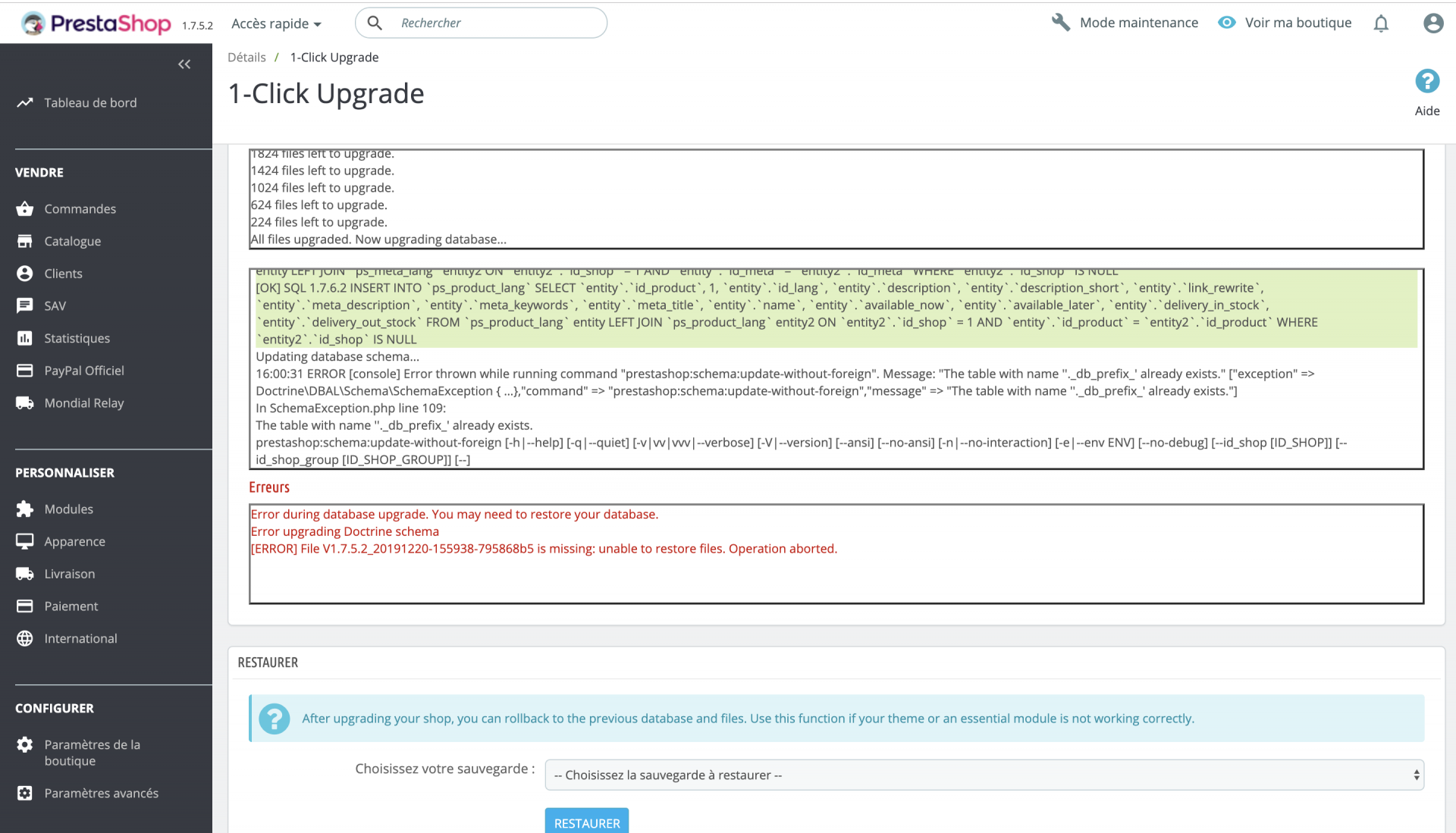Click '224 files left to upgrade.' log line
1456x833 pixels.
[x=319, y=222]
